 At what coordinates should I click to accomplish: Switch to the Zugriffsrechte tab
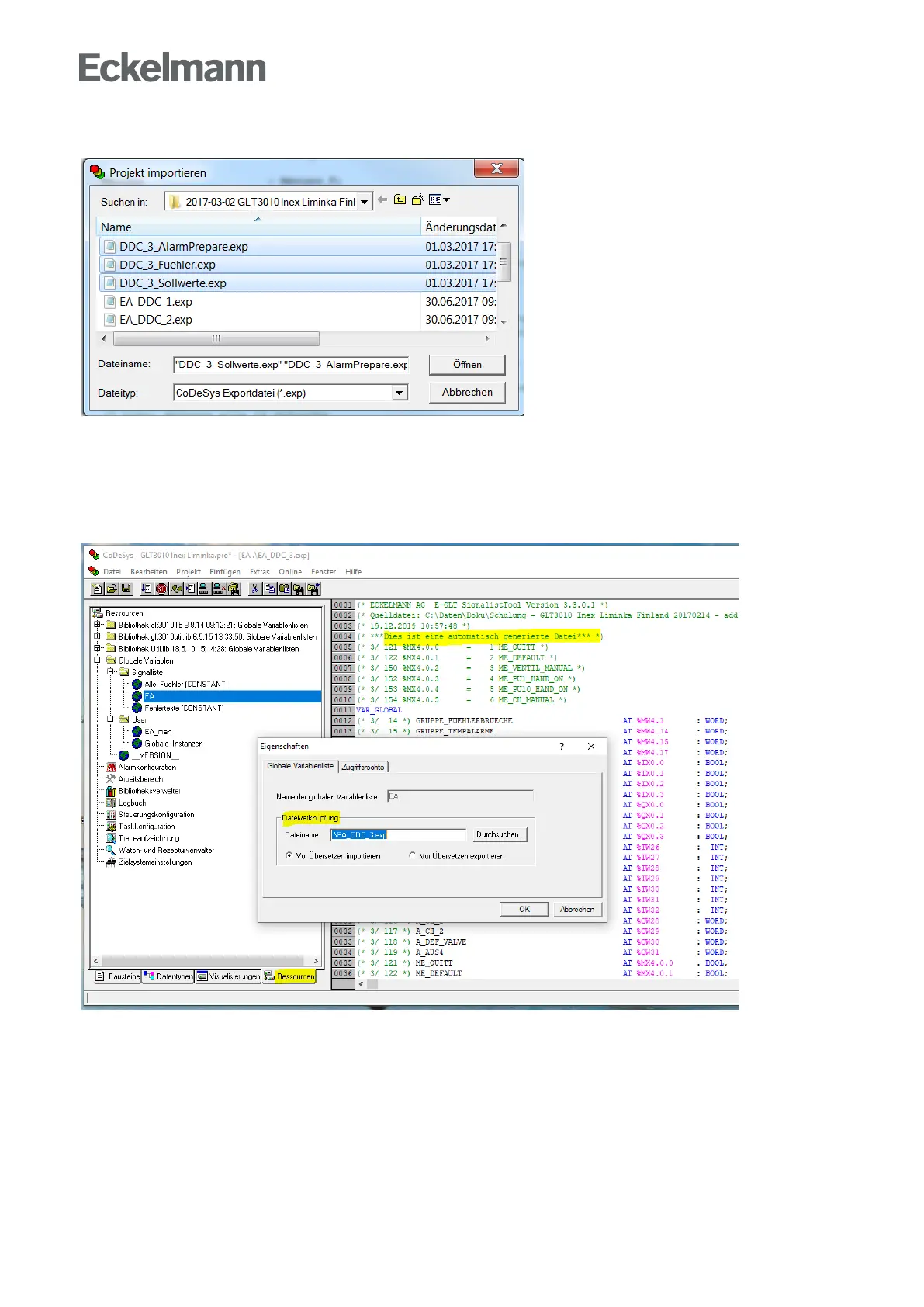click(x=363, y=767)
